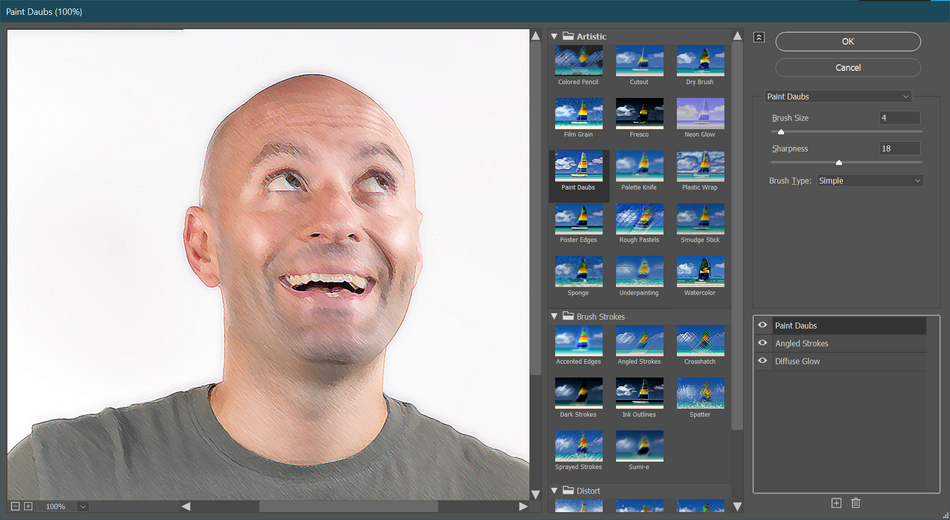950x520 pixels.
Task: Click the filter list vertical scrollbar thumb
Action: click(x=737, y=236)
